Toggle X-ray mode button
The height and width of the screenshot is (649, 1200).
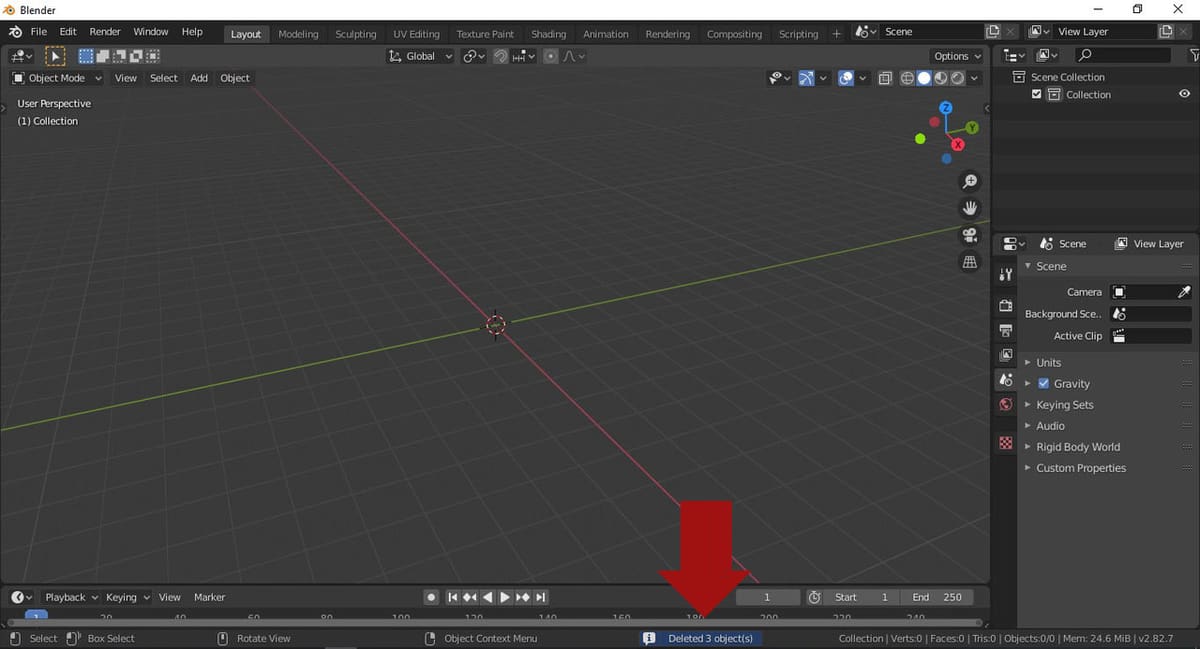pos(885,78)
